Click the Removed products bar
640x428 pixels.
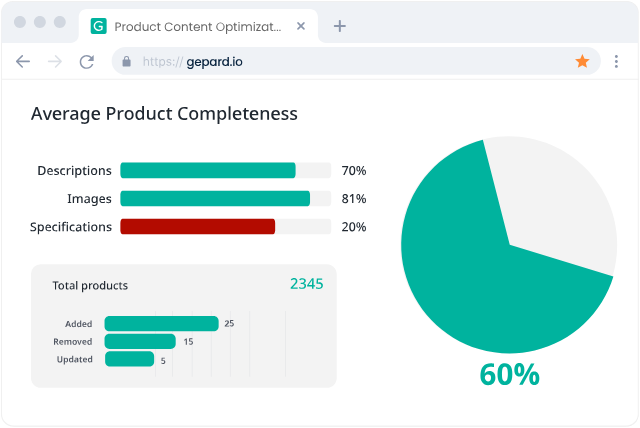tap(140, 341)
